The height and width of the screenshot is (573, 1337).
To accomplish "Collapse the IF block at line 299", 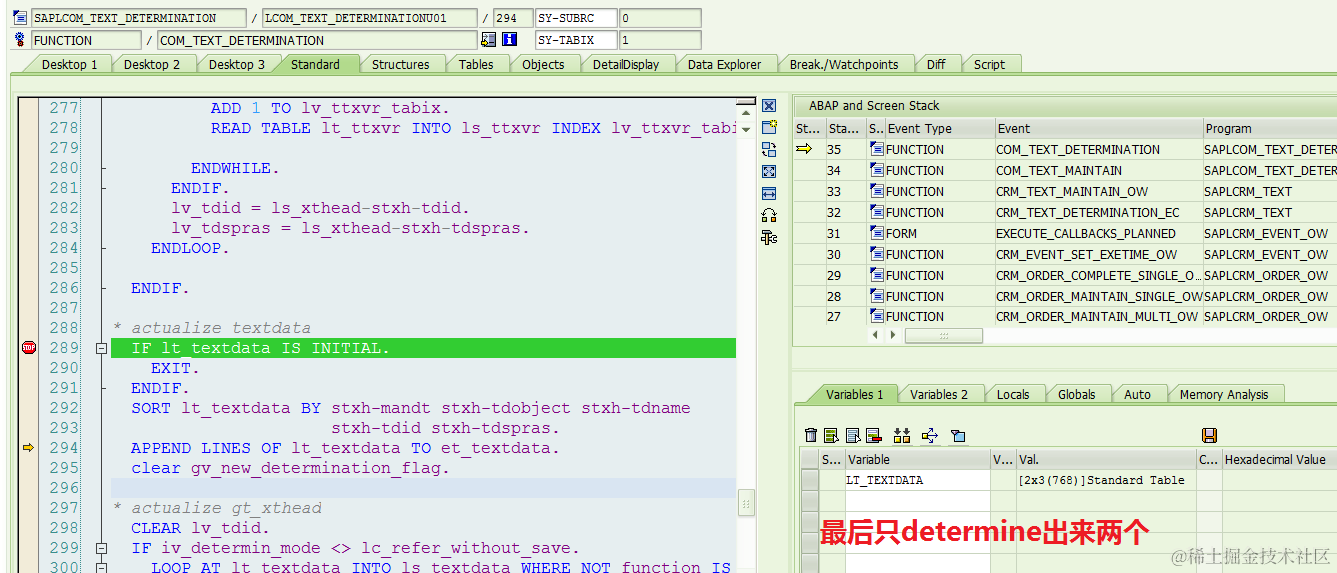I will click(101, 548).
